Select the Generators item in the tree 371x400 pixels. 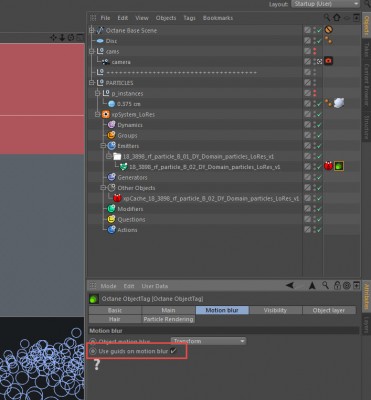132,177
